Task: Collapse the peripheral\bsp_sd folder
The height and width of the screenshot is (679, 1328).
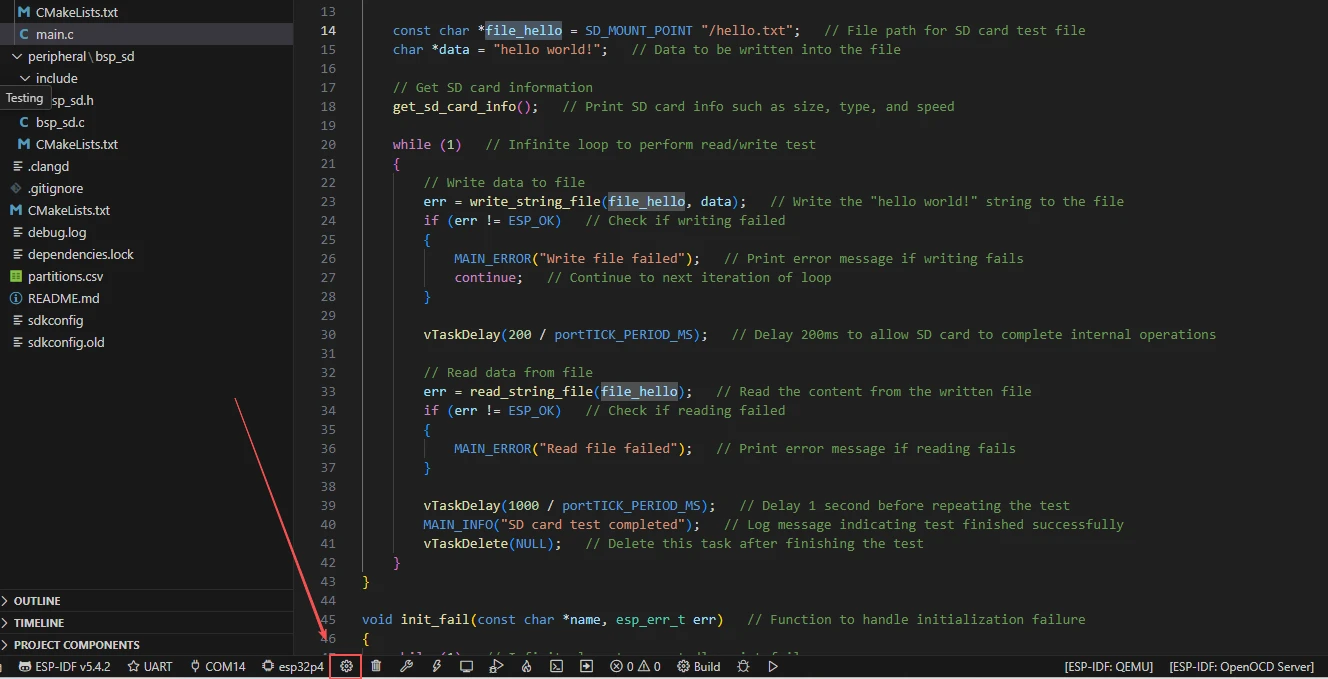Action: pyautogui.click(x=80, y=57)
